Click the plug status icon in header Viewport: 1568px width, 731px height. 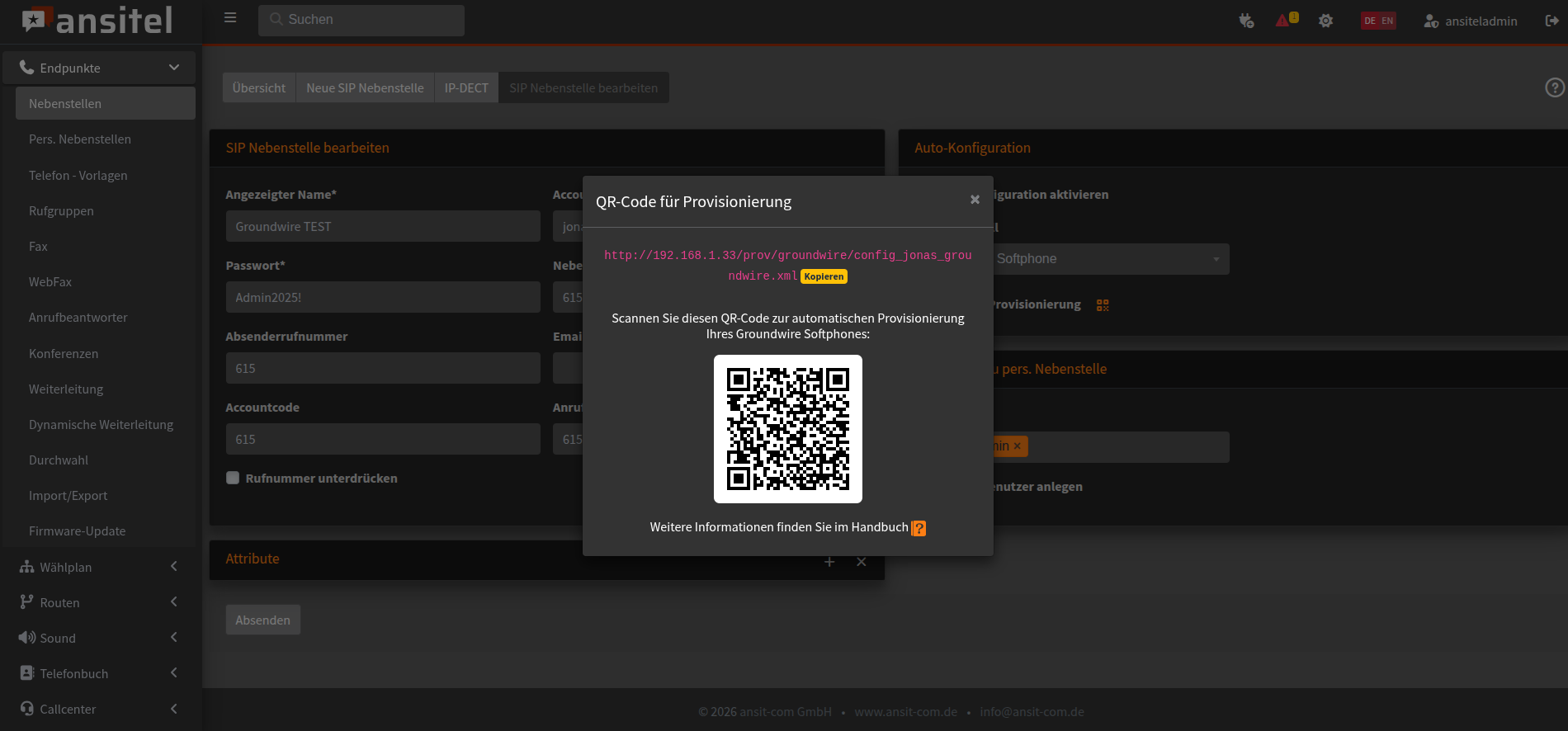pyautogui.click(x=1246, y=21)
